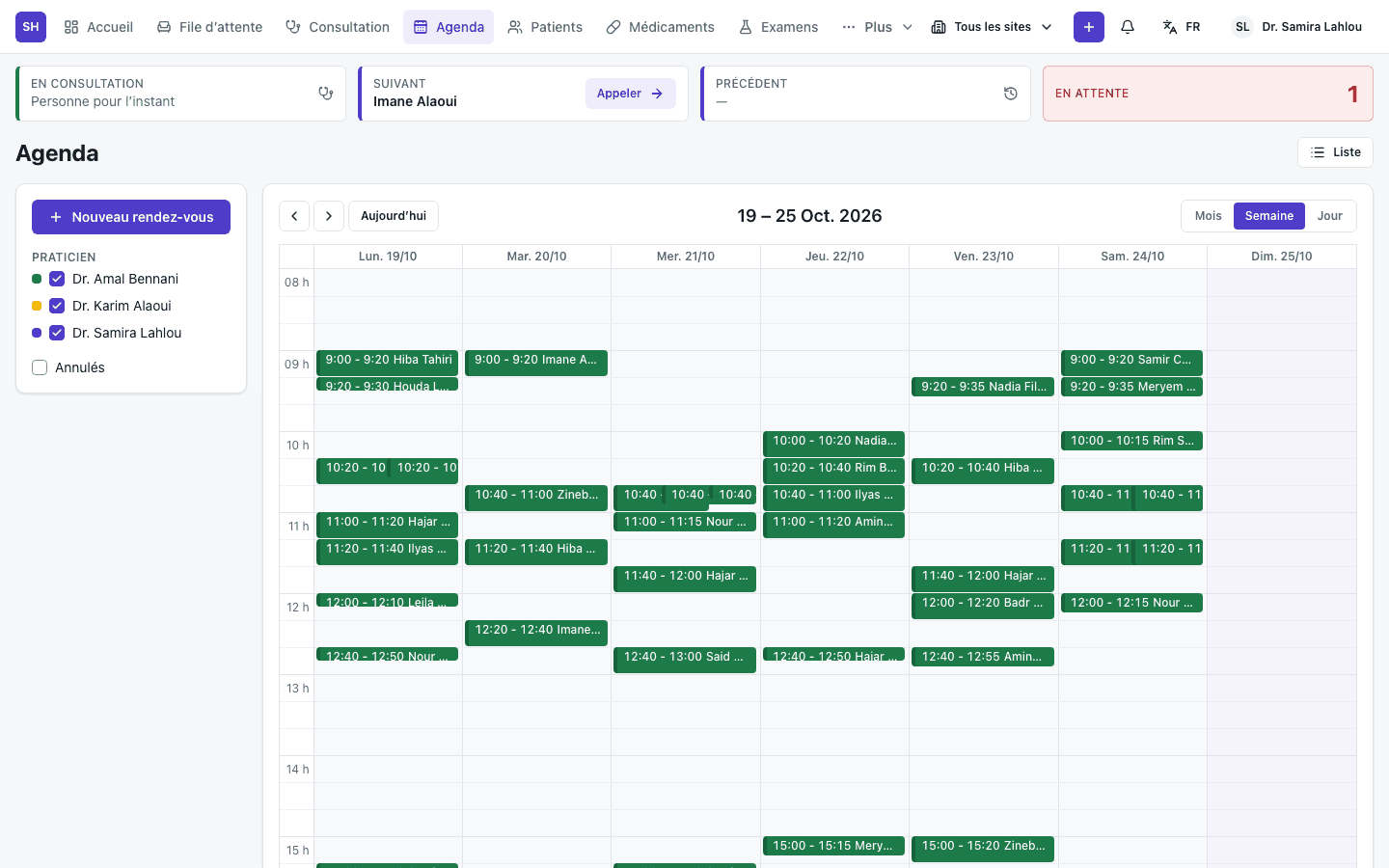The height and width of the screenshot is (868, 1389).
Task: Click the stethoscope icon in En consultation card
Action: point(326,94)
